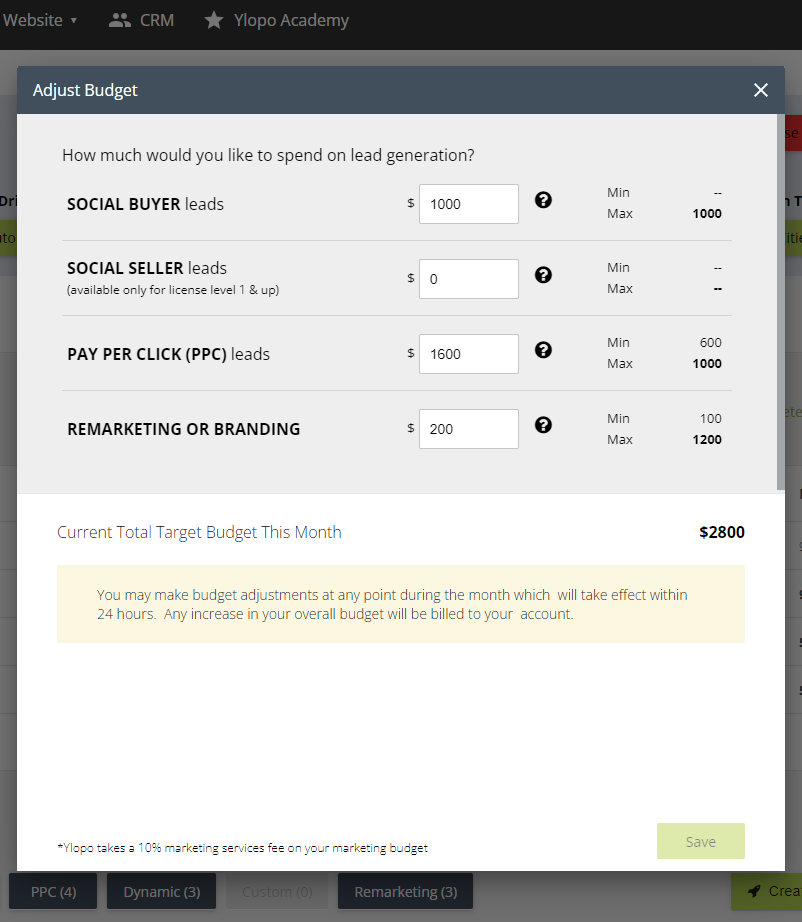Select the Remarketing budget input field

click(468, 429)
